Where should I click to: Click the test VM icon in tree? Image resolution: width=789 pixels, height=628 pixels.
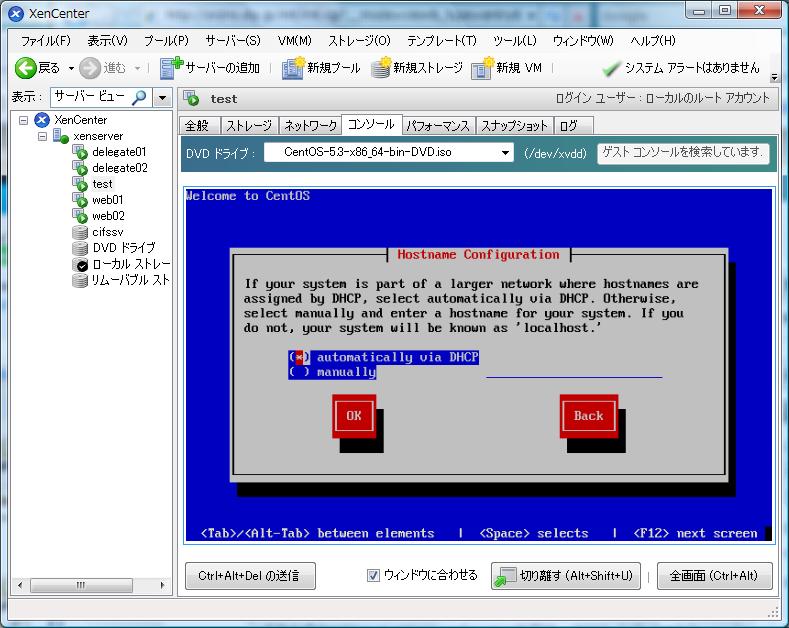(x=80, y=184)
